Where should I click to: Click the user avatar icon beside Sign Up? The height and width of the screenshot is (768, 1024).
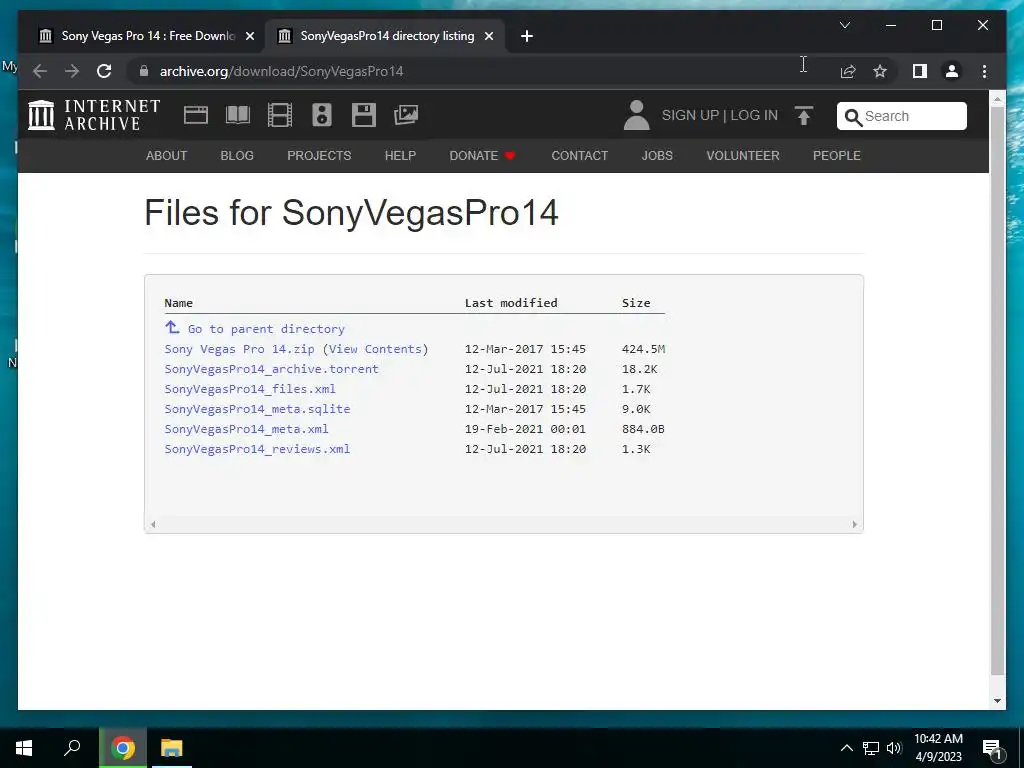(636, 115)
